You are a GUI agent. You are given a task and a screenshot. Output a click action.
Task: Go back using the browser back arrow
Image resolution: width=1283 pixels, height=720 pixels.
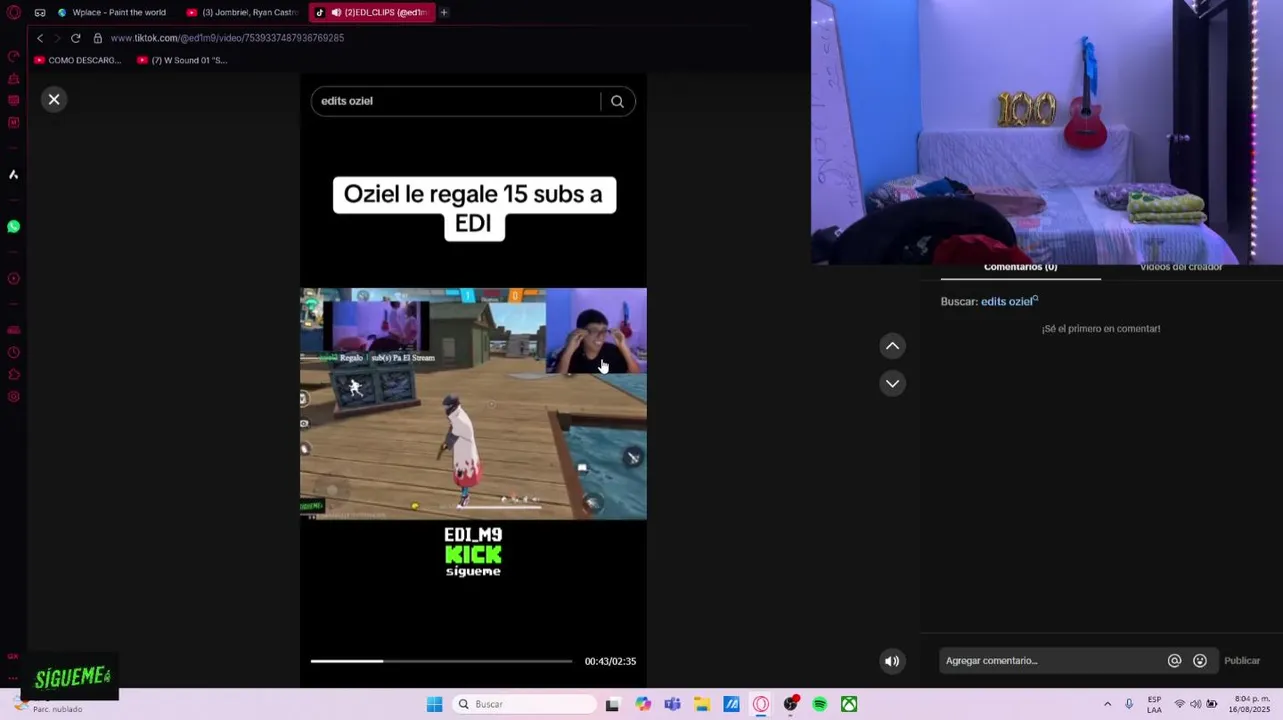[40, 38]
